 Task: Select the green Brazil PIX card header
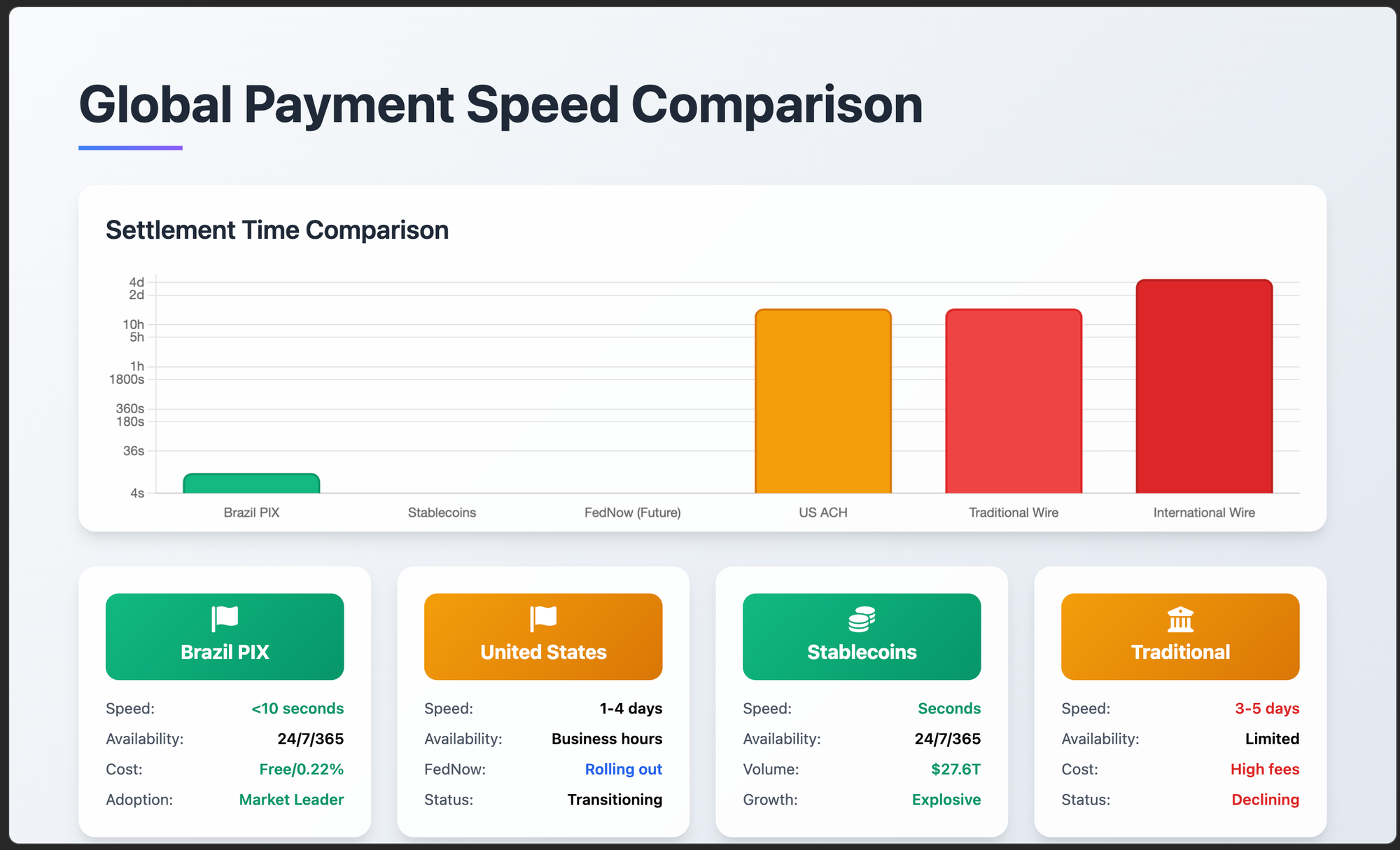point(225,636)
